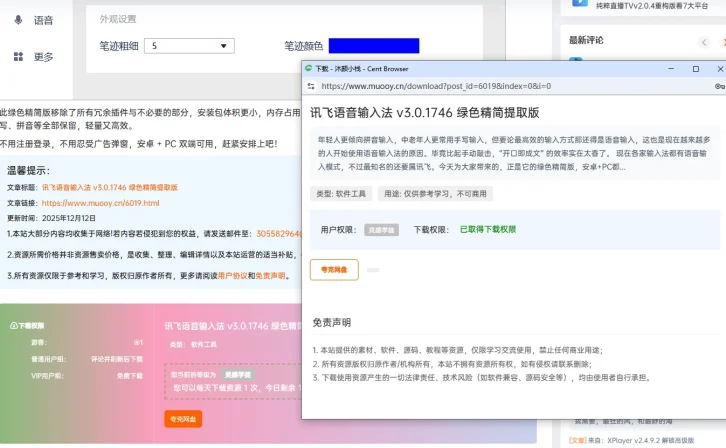The height and width of the screenshot is (448, 726).
Task: Open the 用户协议 link
Action: pos(232,275)
